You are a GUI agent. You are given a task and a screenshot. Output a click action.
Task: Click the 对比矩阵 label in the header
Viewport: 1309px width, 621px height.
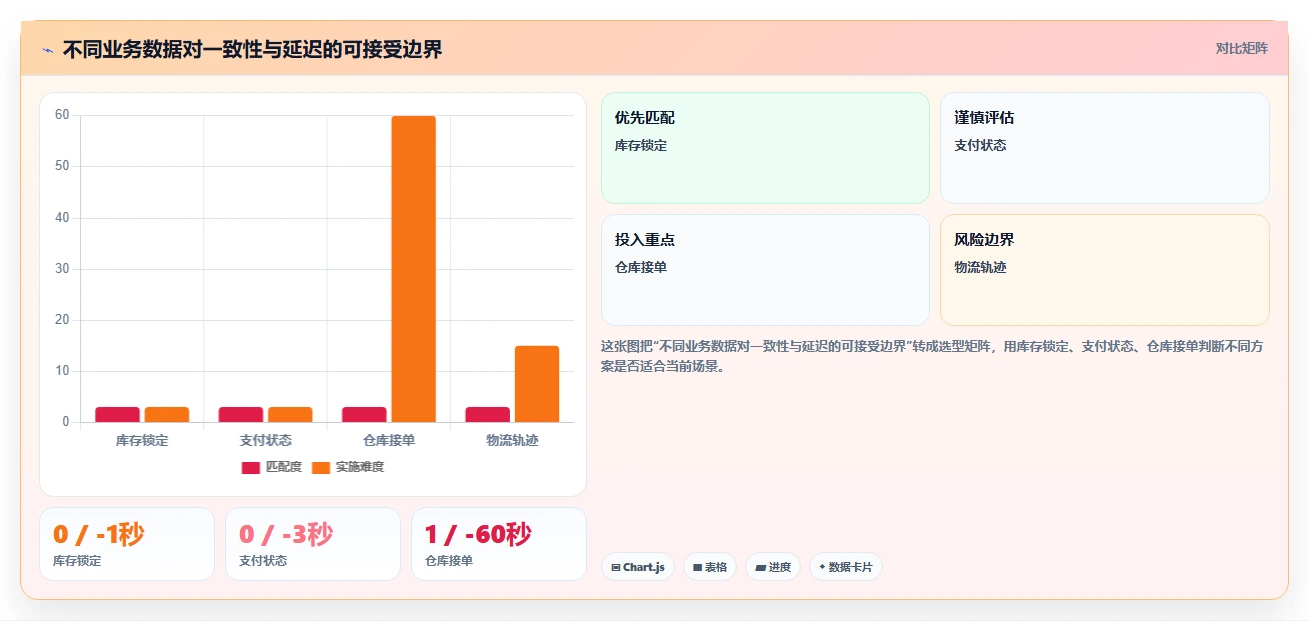(x=1241, y=48)
